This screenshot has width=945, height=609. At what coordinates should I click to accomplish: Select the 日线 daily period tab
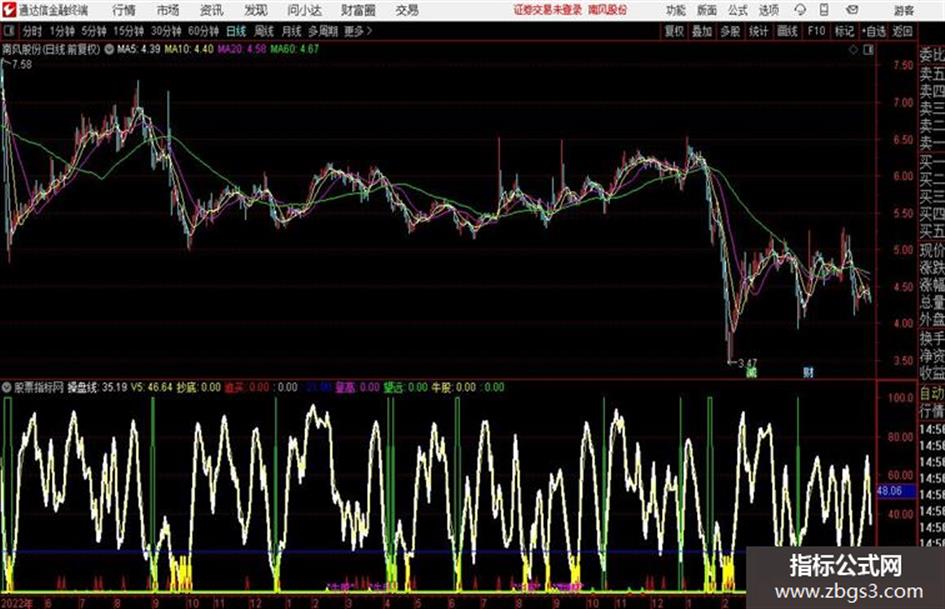click(236, 31)
